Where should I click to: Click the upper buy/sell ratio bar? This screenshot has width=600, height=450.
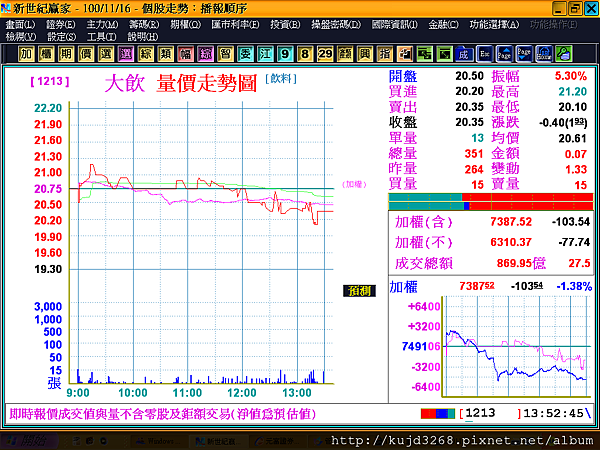pyautogui.click(x=491, y=197)
